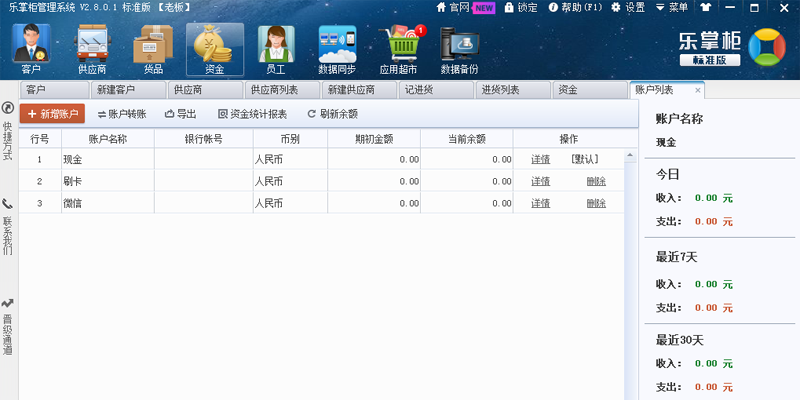800x400 pixels.
Task: Select the 刷卡 account name cell
Action: 108,182
